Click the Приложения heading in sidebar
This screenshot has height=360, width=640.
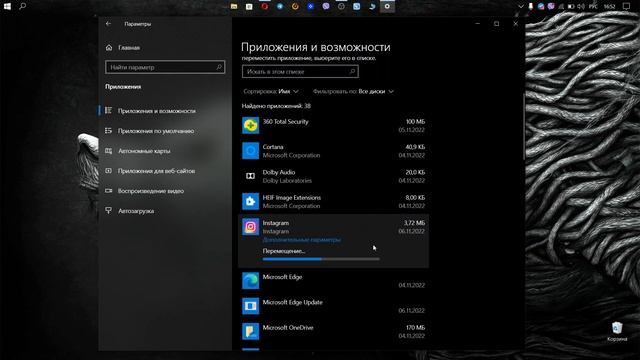[x=123, y=87]
